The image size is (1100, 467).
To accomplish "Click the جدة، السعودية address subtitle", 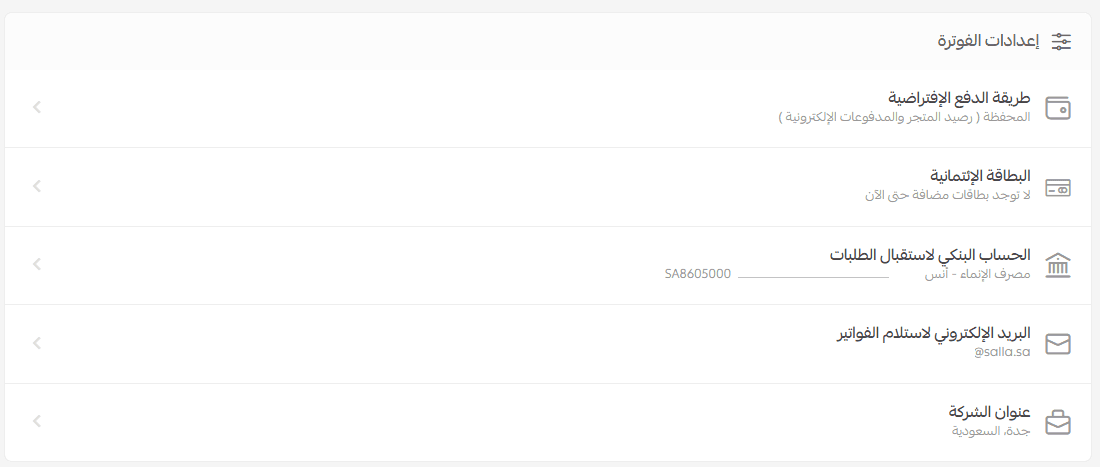I will pyautogui.click(x=991, y=431).
